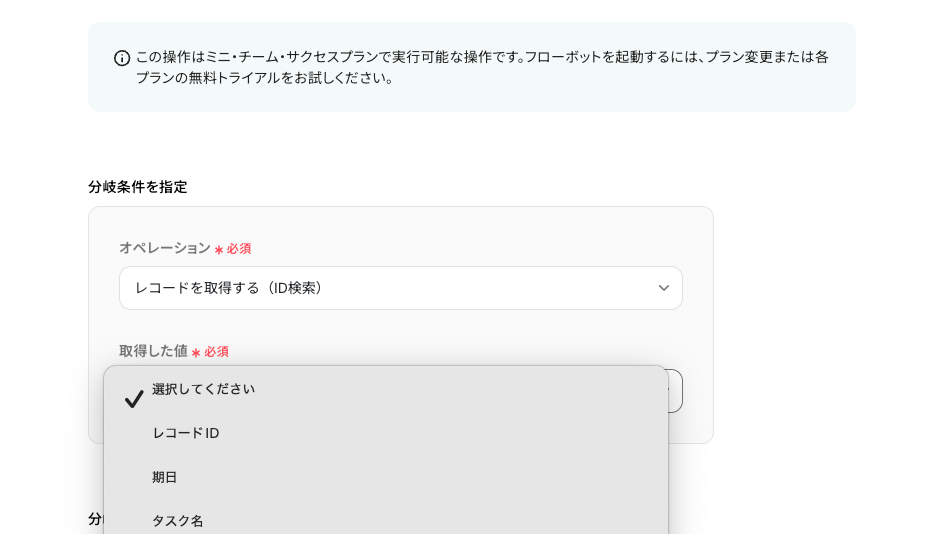Image resolution: width=938 pixels, height=534 pixels.
Task: Choose レコードID from the list
Action: 185,433
